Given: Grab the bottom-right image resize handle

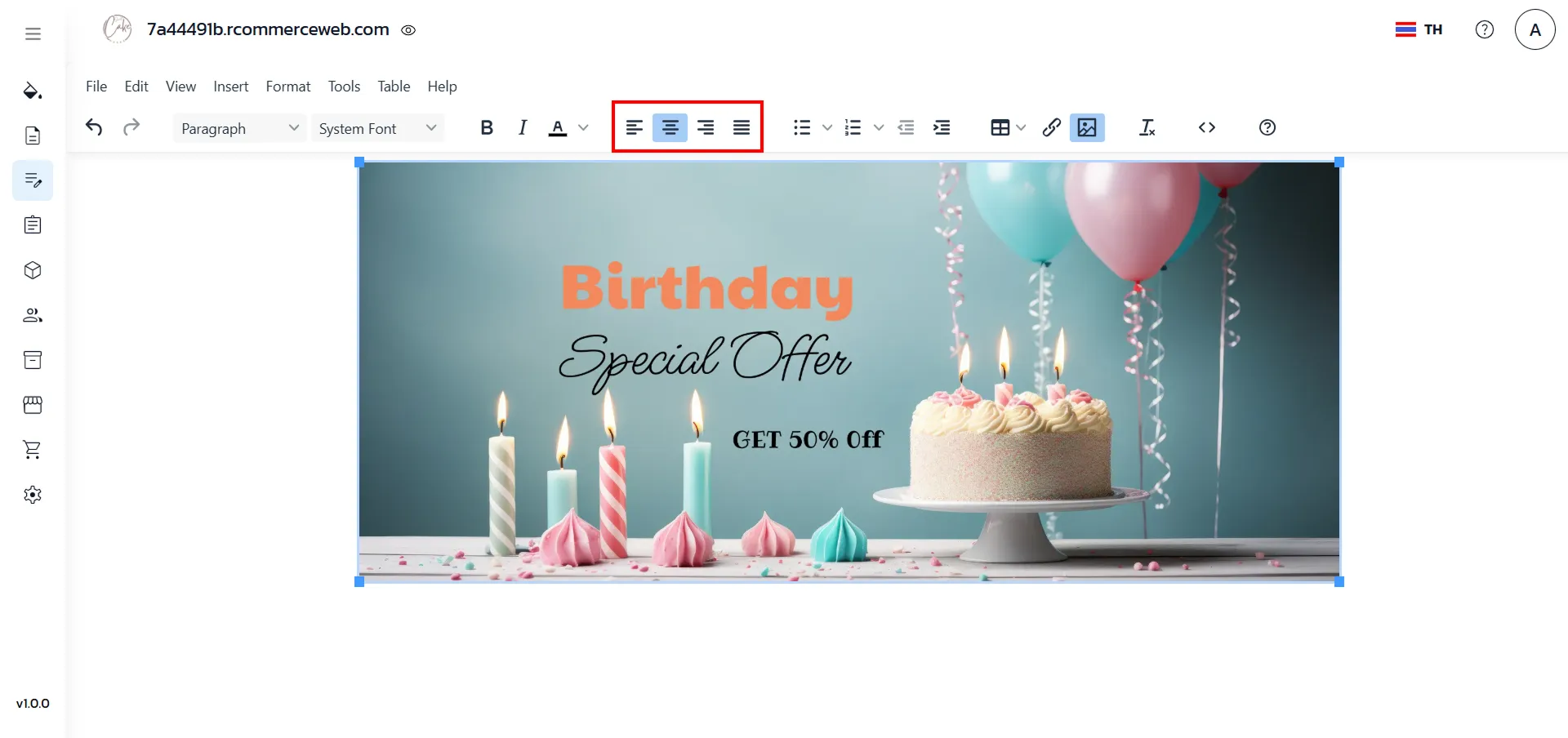Looking at the screenshot, I should point(1339,581).
